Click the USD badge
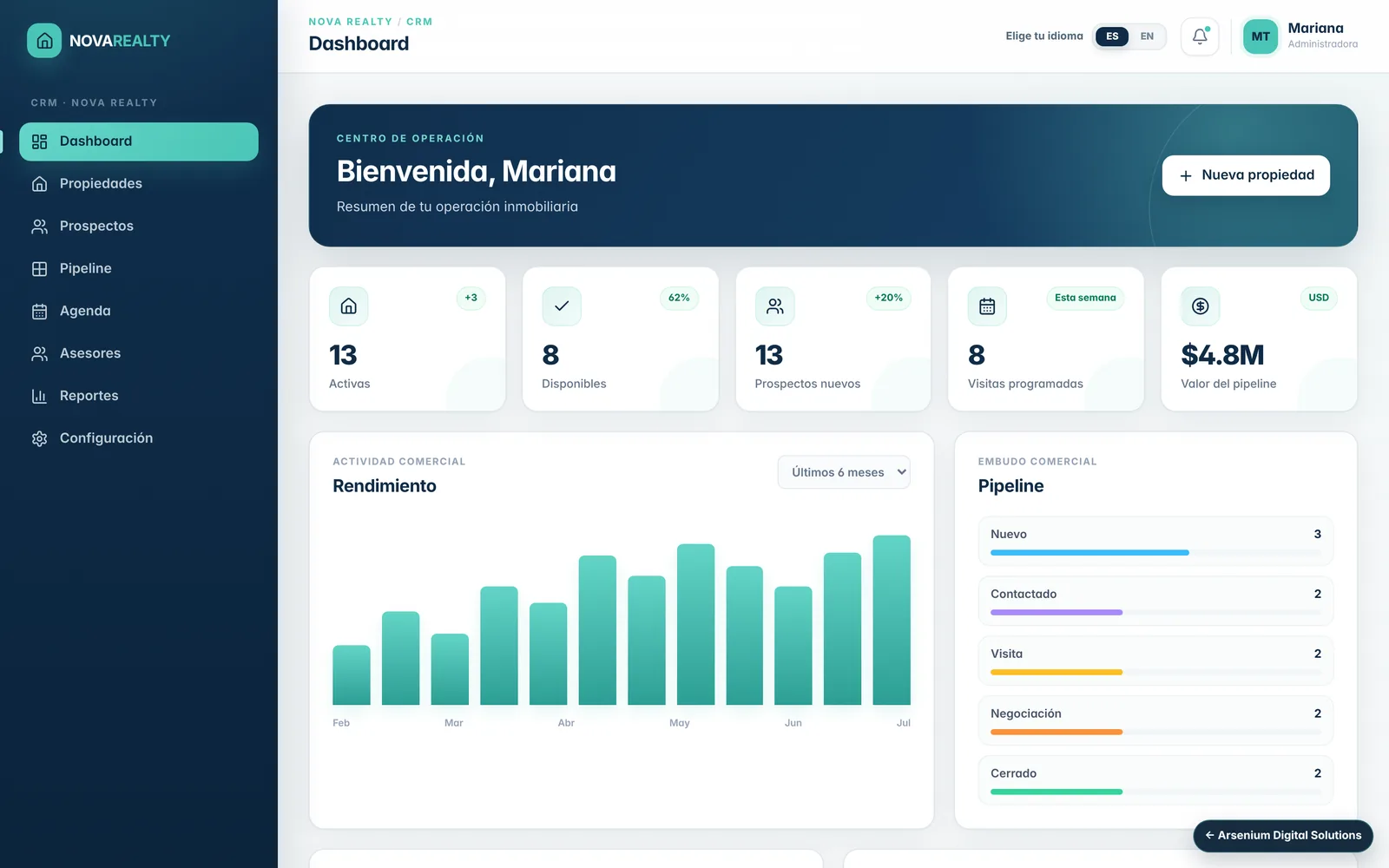Image resolution: width=1389 pixels, height=868 pixels. 1319,298
